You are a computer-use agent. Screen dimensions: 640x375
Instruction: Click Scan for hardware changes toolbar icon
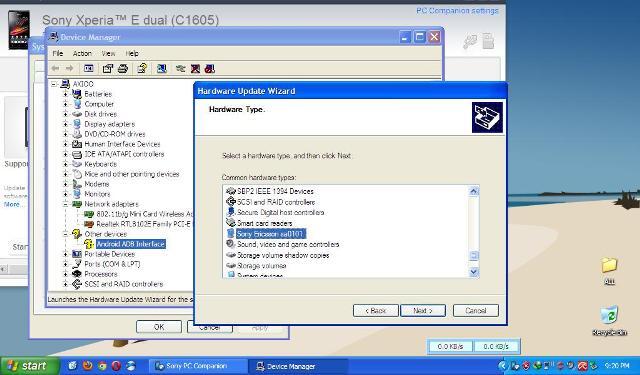[162, 69]
